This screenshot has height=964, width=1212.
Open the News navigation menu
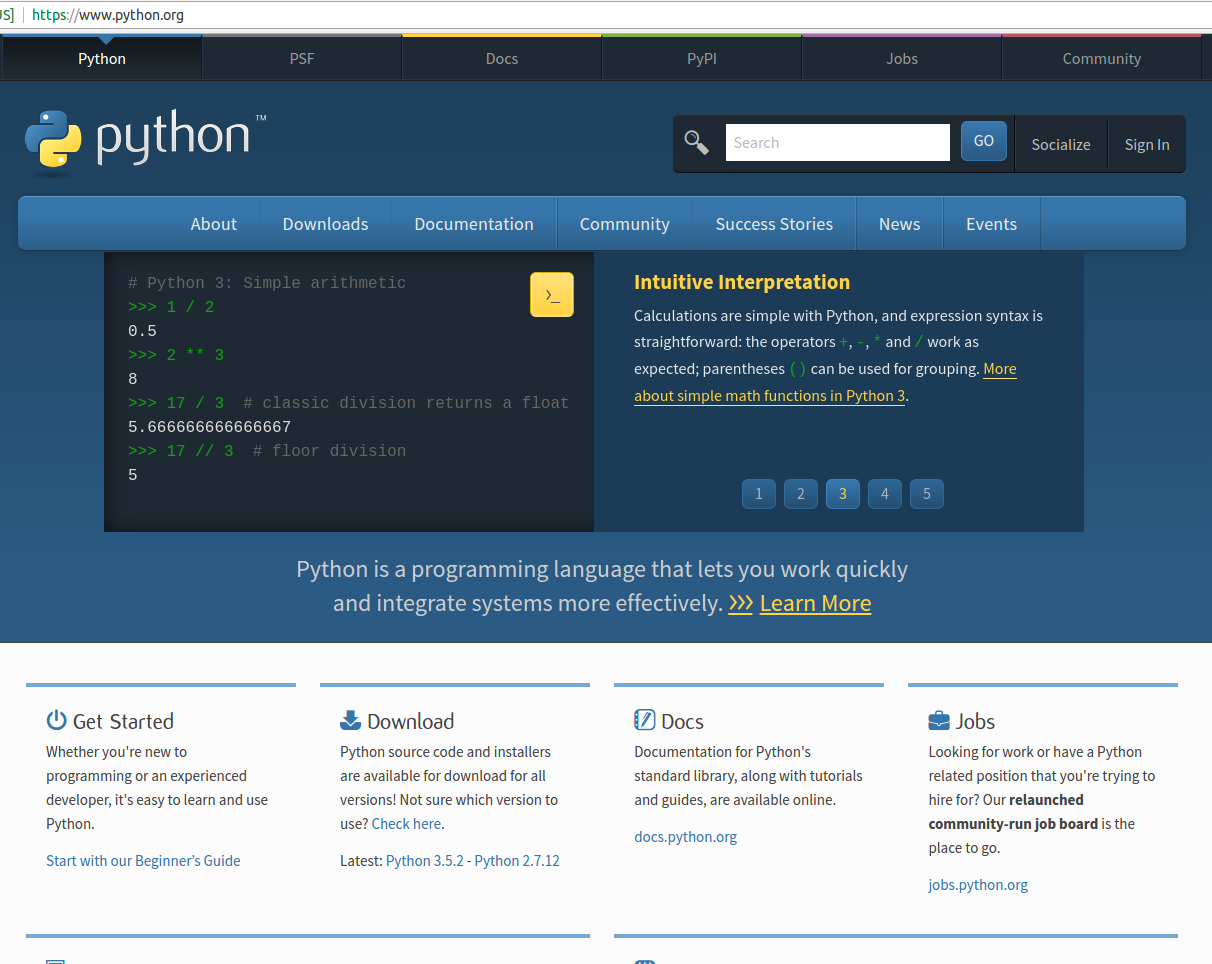900,224
